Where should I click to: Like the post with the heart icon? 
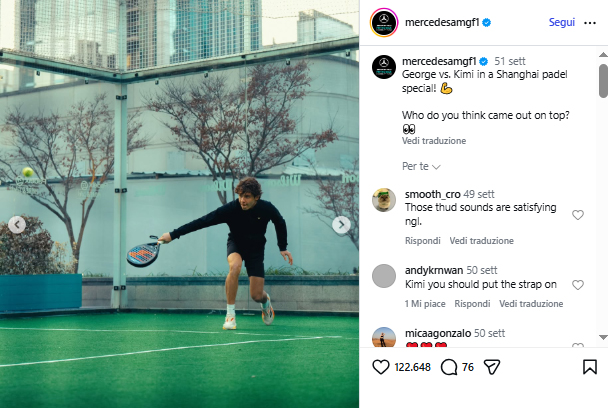coord(381,367)
